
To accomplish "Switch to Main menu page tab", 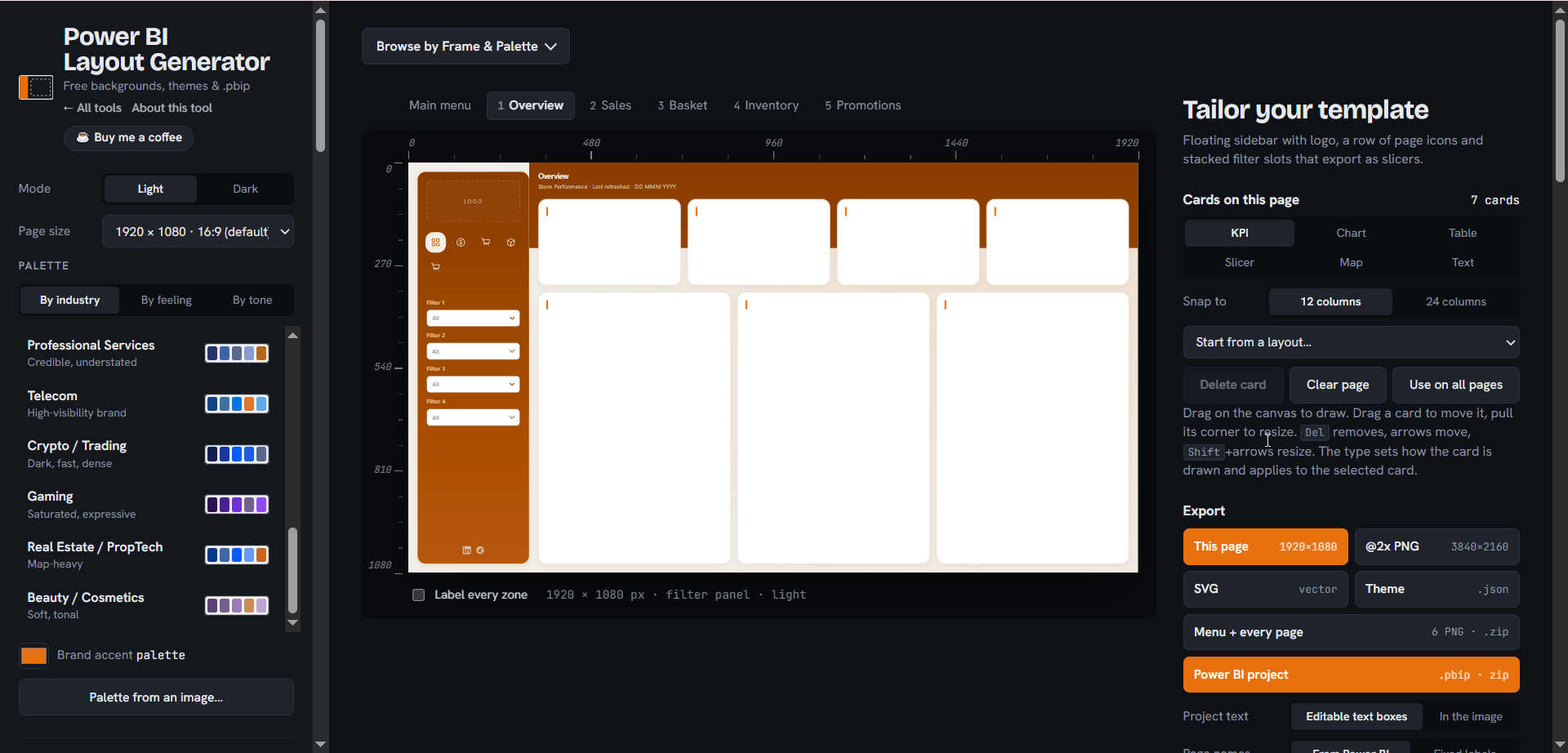I will point(440,105).
